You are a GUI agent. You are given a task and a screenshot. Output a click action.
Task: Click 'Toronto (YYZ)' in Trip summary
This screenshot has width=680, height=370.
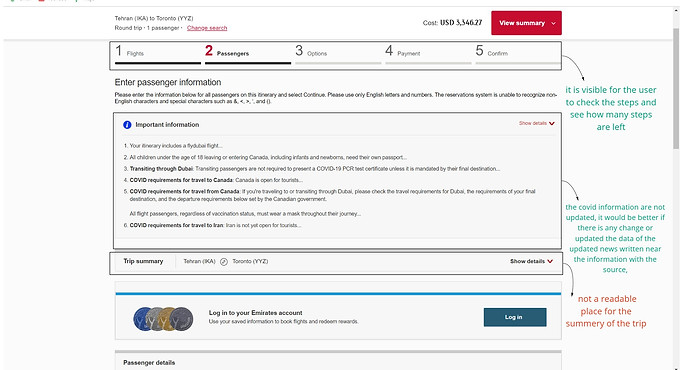(x=250, y=262)
